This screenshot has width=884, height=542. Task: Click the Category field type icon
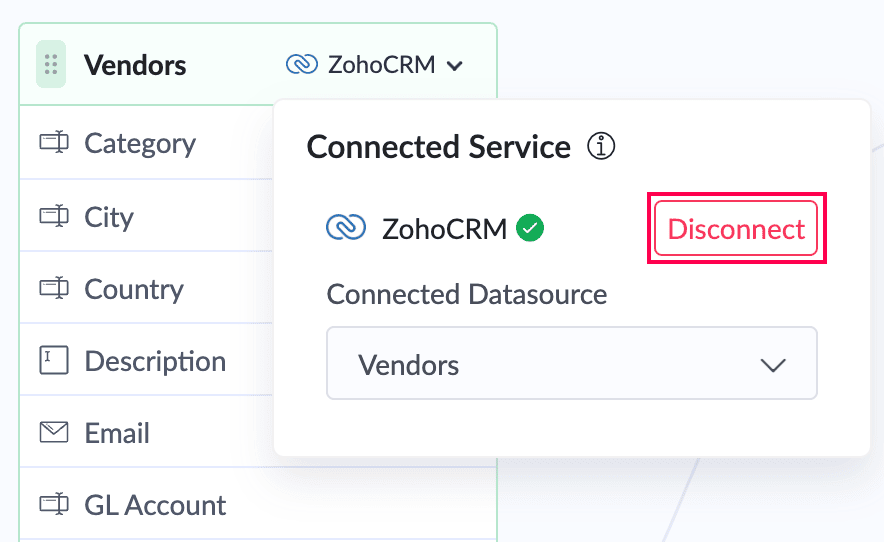pos(54,142)
